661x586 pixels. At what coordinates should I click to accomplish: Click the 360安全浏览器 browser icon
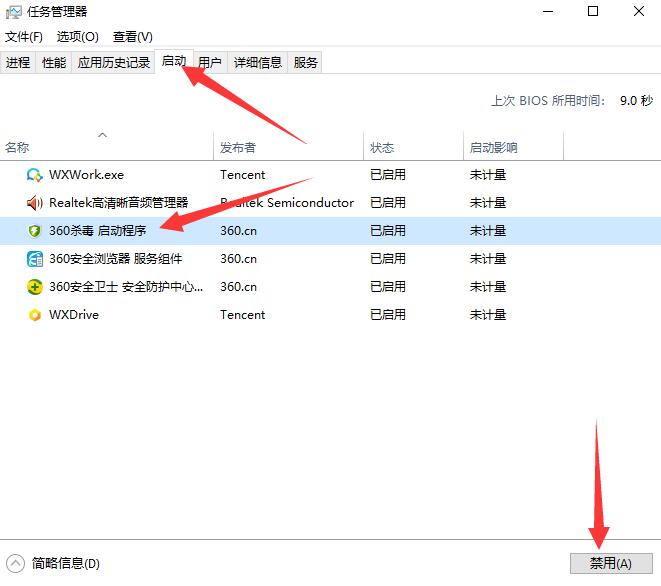pyautogui.click(x=34, y=259)
